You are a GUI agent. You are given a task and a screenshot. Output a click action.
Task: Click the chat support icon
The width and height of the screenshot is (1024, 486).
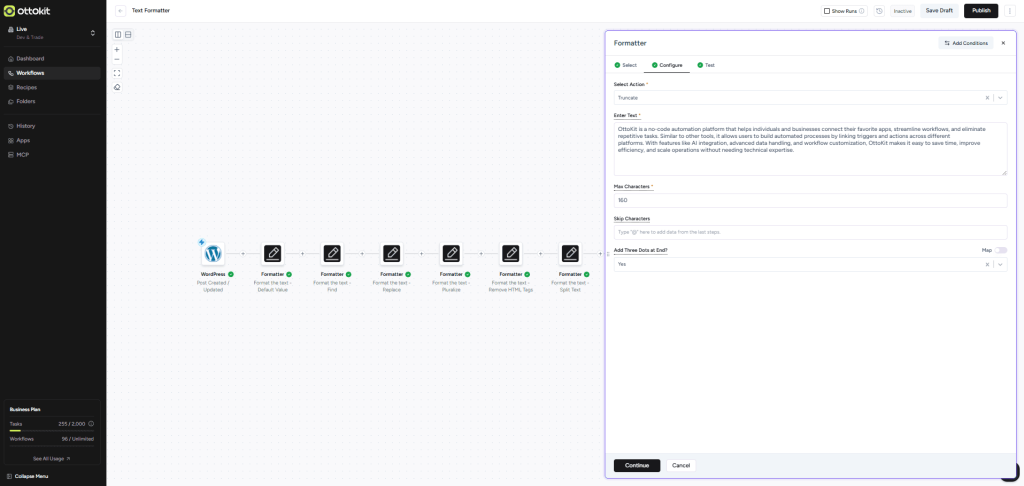click(1008, 471)
